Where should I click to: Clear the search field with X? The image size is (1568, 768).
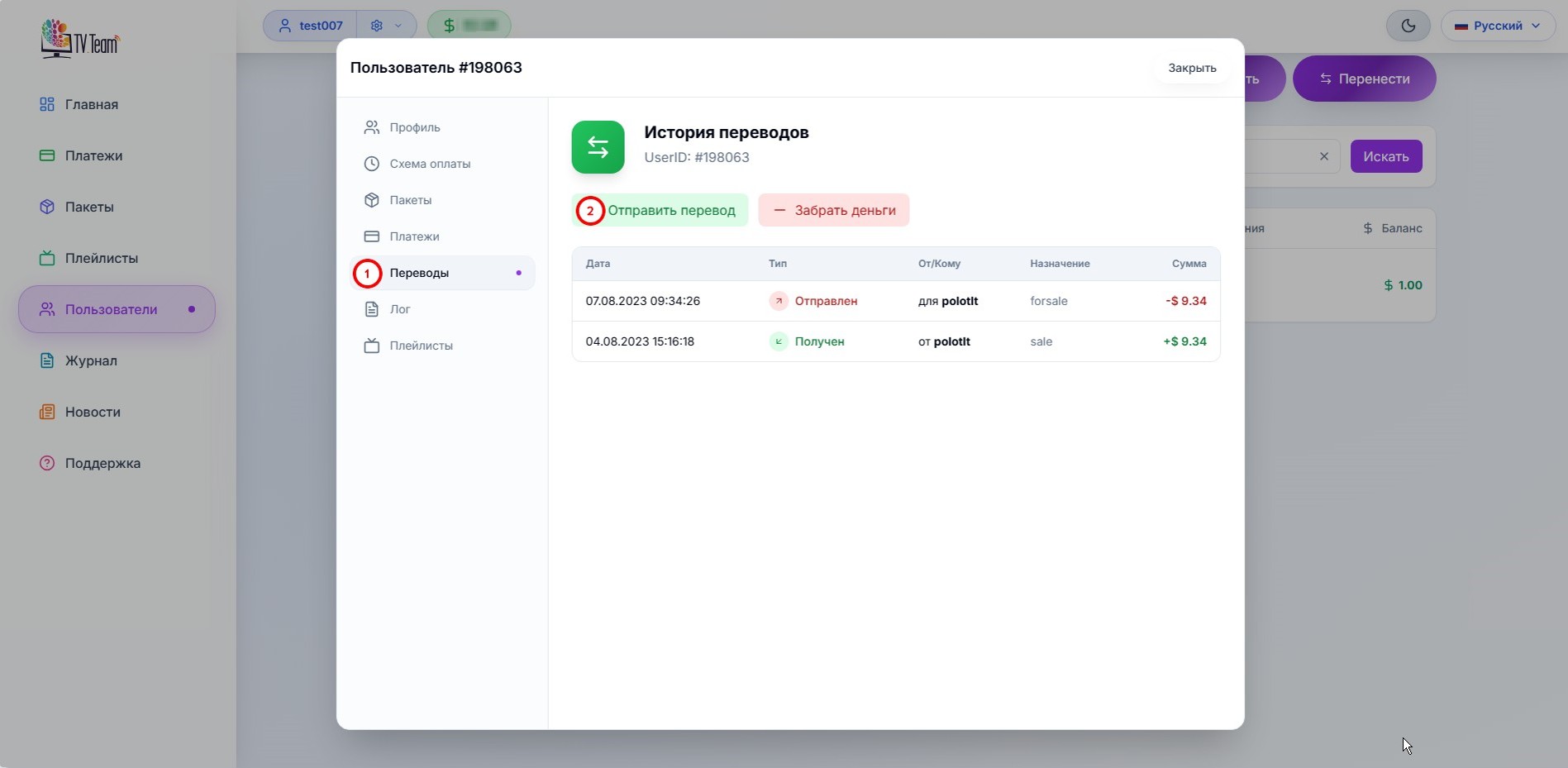[x=1323, y=156]
